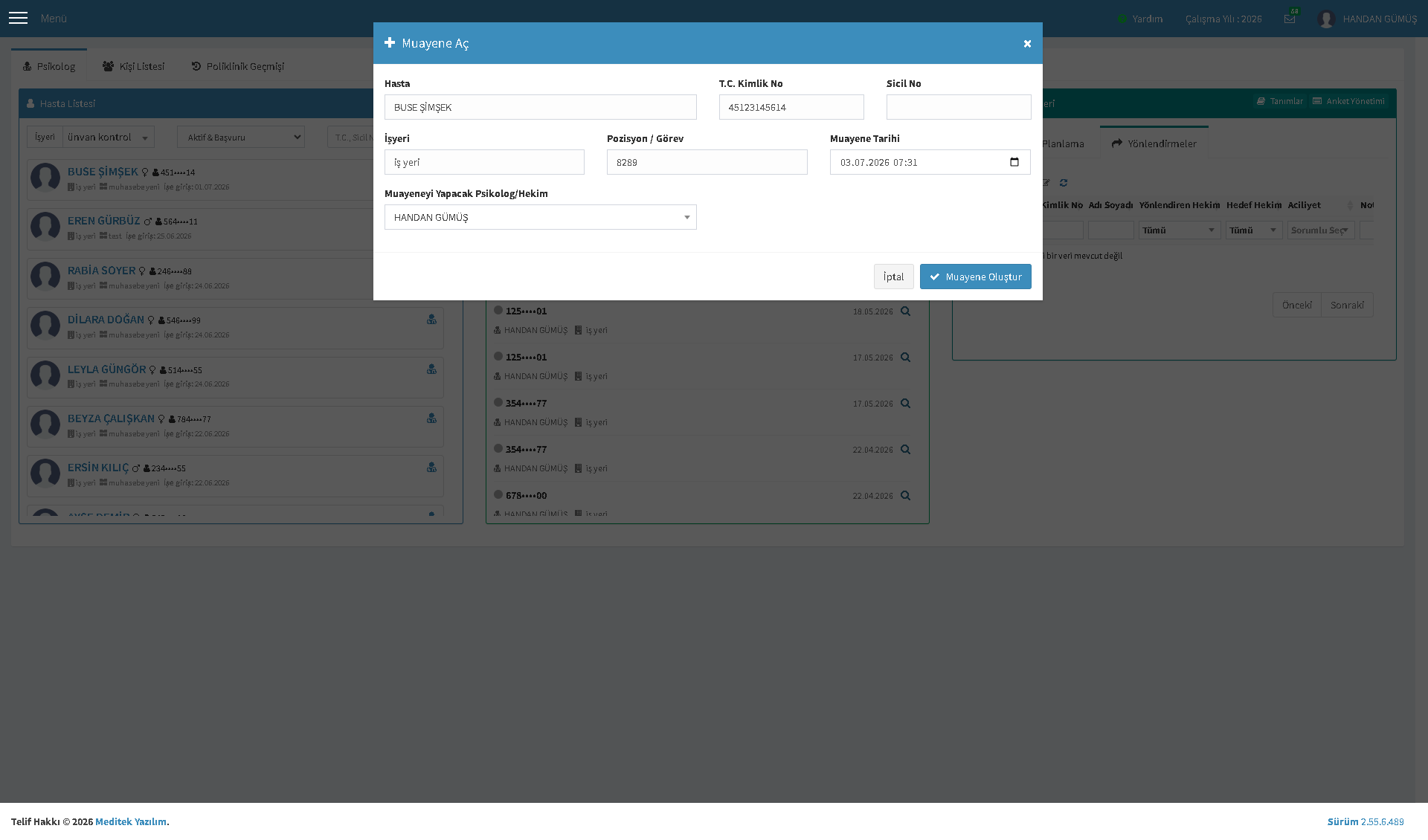Click the refresh icon in referrals panel
Viewport: 1428px width, 840px height.
pyautogui.click(x=1064, y=183)
